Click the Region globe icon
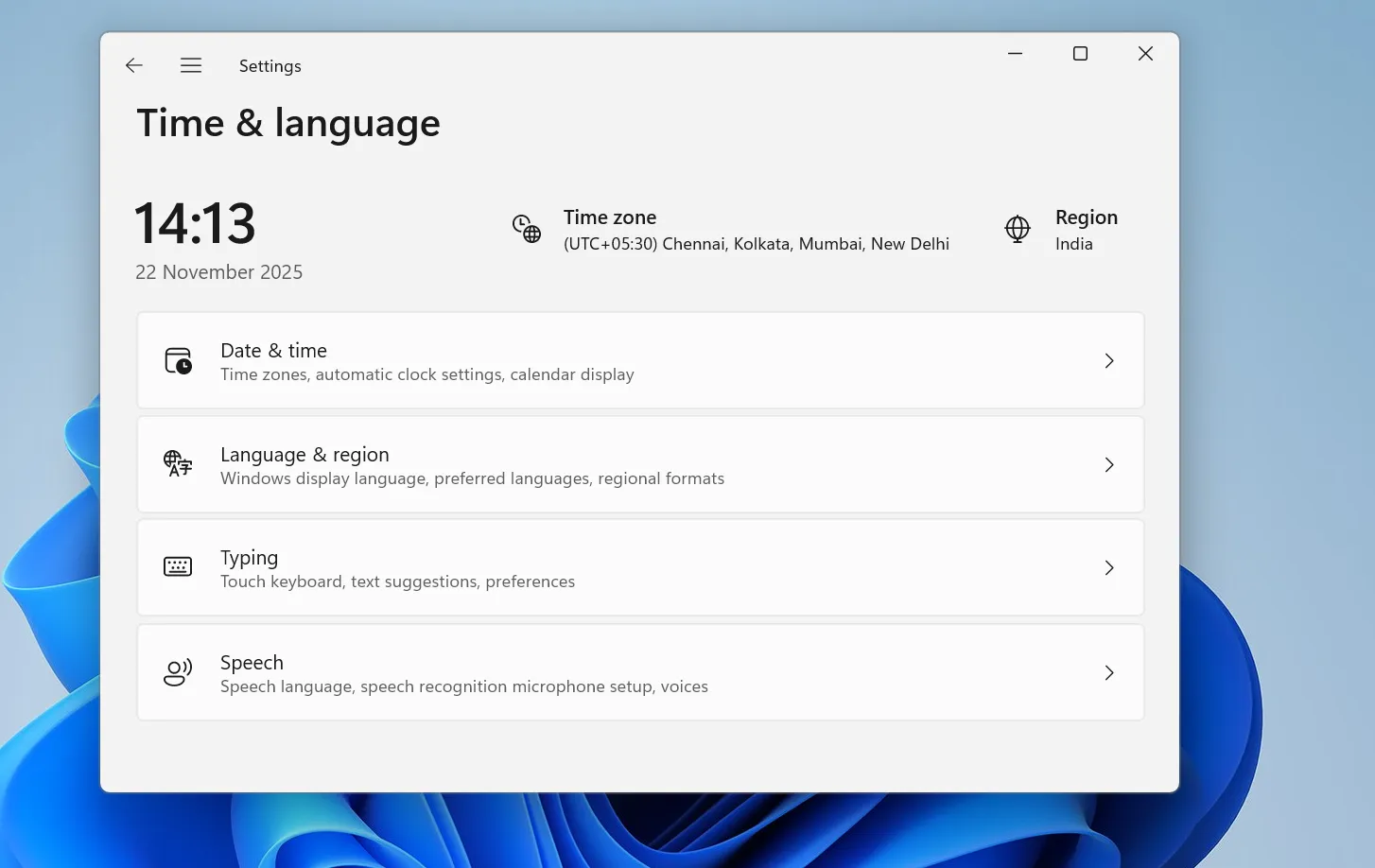Screen dimensions: 1375x868 pyautogui.click(x=1018, y=229)
